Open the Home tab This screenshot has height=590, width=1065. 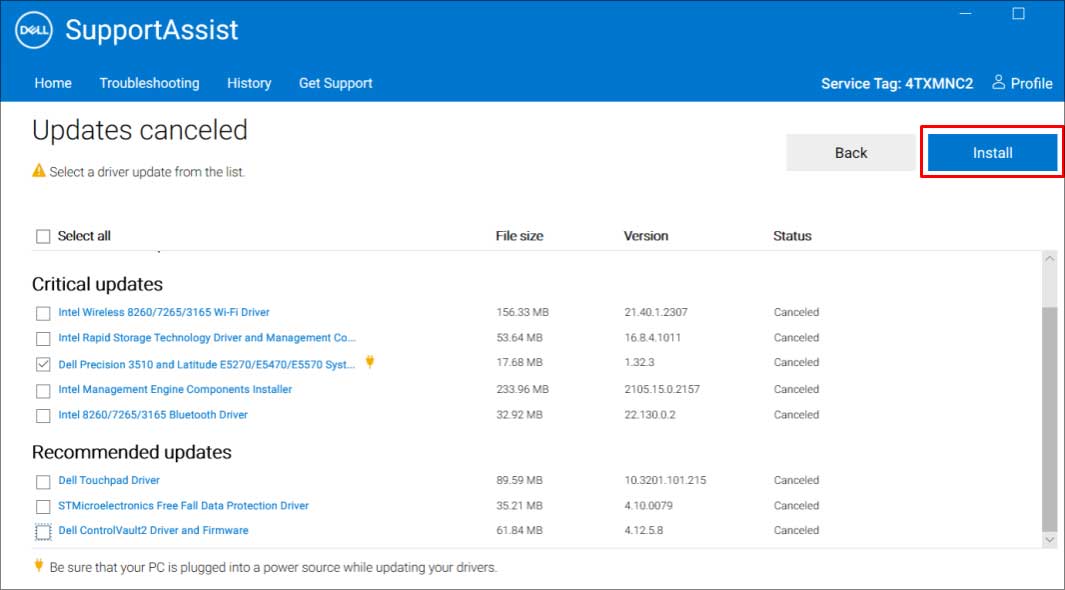pos(53,83)
